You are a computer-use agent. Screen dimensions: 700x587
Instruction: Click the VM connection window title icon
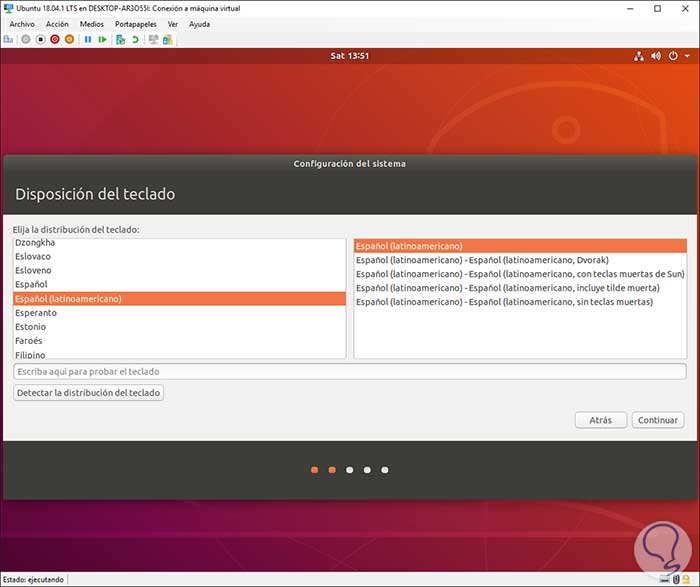click(x=8, y=8)
